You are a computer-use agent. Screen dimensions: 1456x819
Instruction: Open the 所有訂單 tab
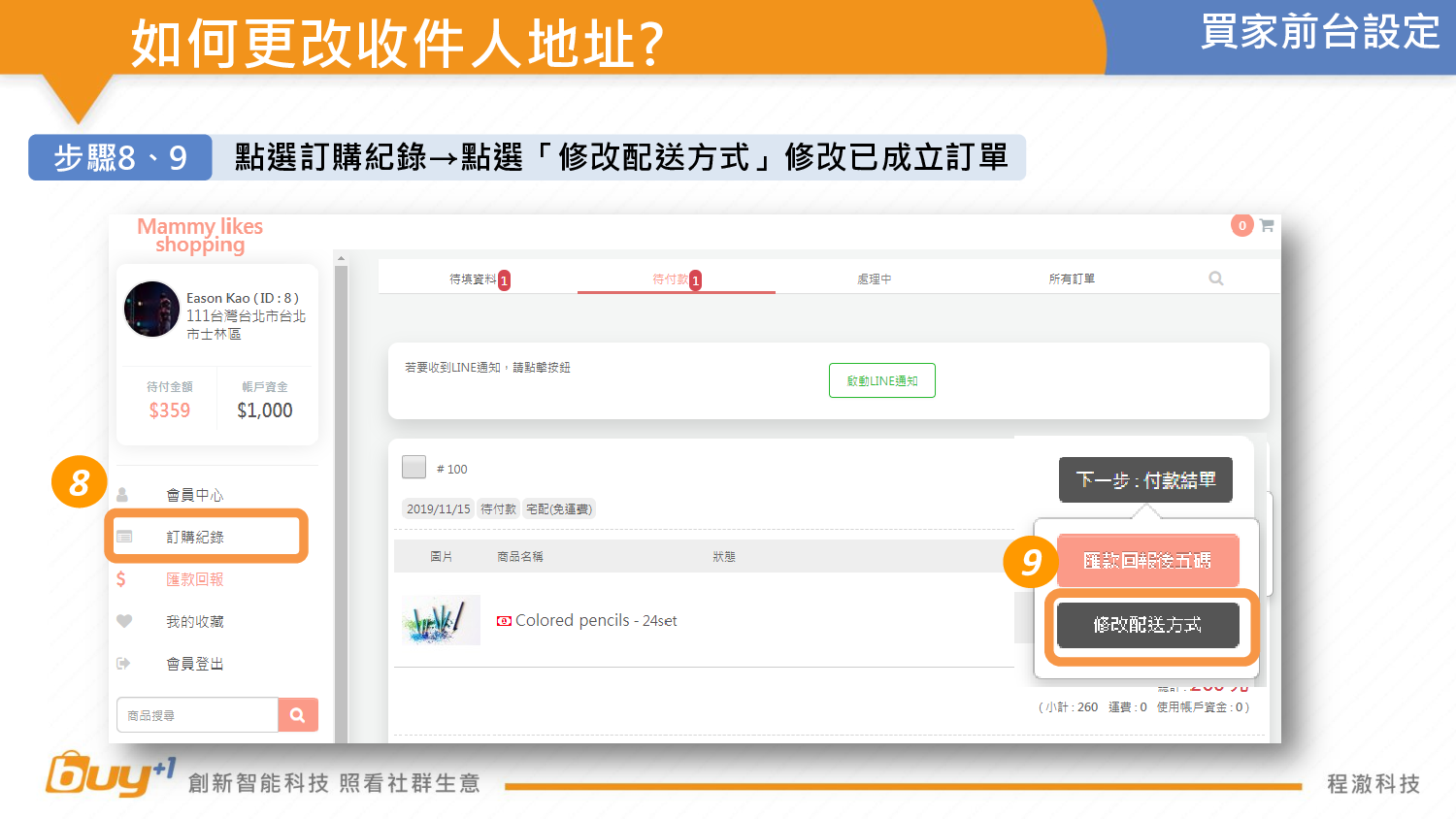(x=1072, y=279)
